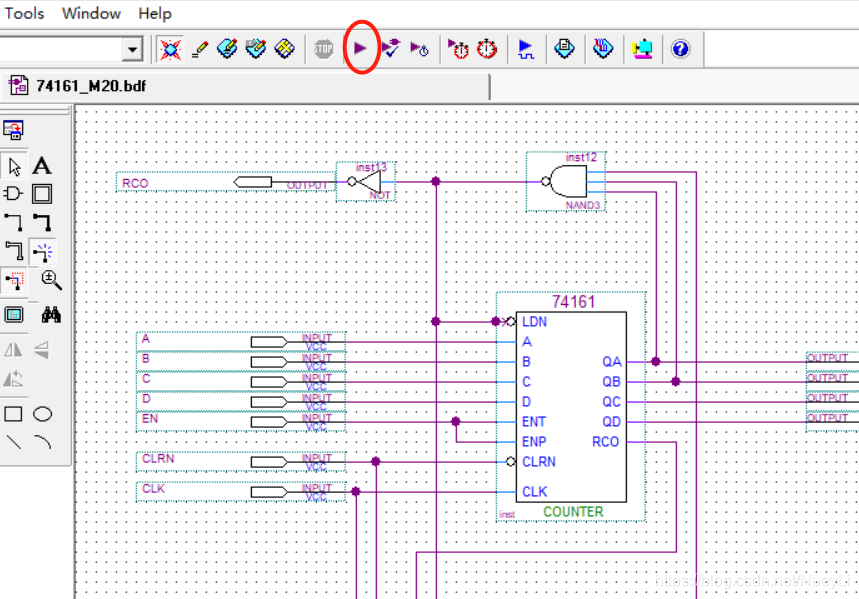Click the Flip Horizontal icon

pos(13,350)
